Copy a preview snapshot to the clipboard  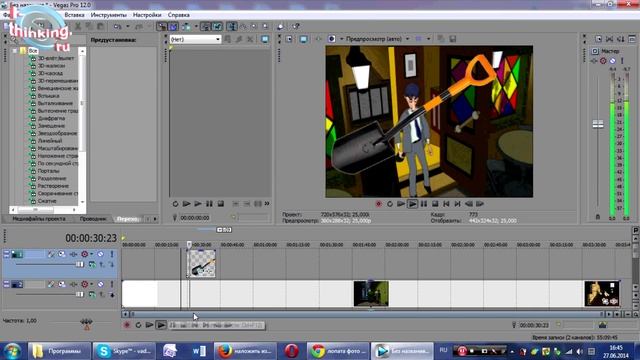[x=441, y=39]
